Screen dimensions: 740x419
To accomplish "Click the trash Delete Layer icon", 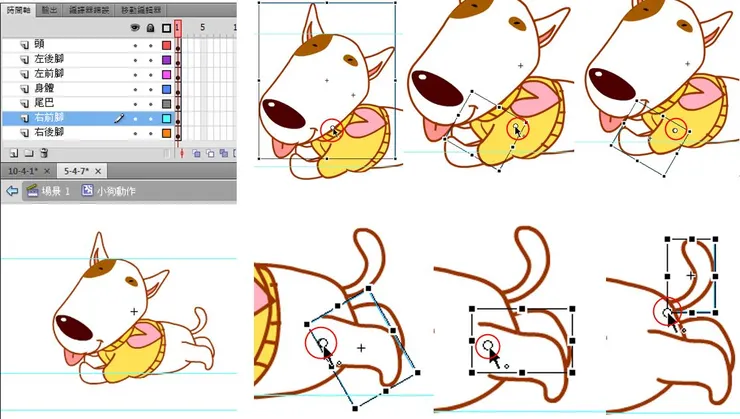I will pos(44,153).
